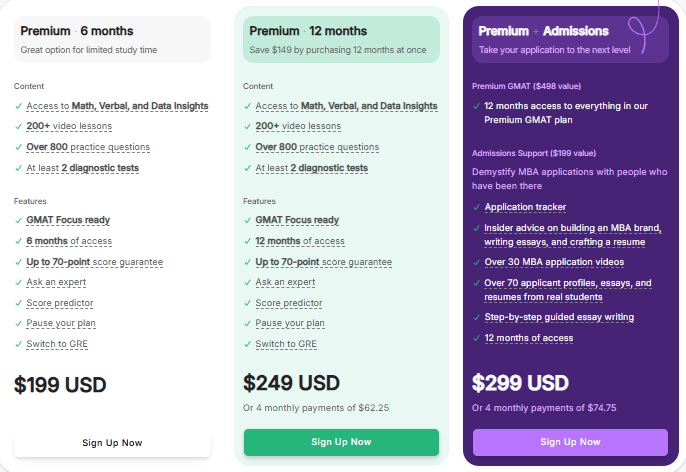The height and width of the screenshot is (472, 686).
Task: Click the checkmark next to Application tracker
Action: [476, 207]
